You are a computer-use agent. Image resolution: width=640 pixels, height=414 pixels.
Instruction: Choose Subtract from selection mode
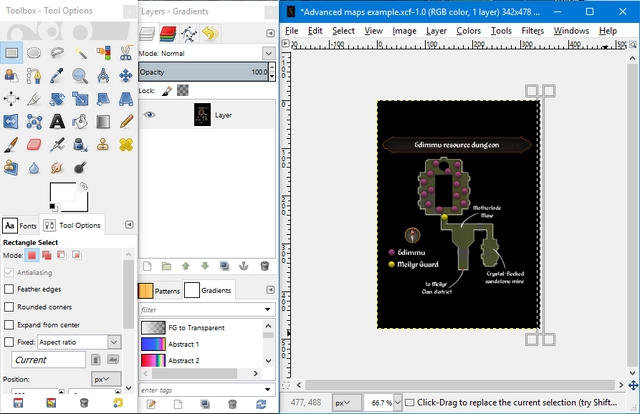click(62, 256)
